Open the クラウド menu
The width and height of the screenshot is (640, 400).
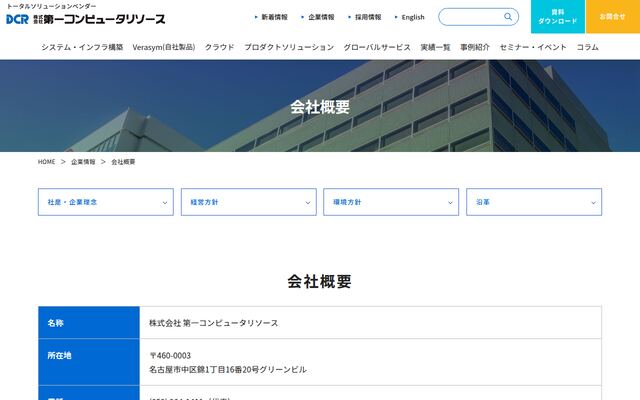coord(220,47)
